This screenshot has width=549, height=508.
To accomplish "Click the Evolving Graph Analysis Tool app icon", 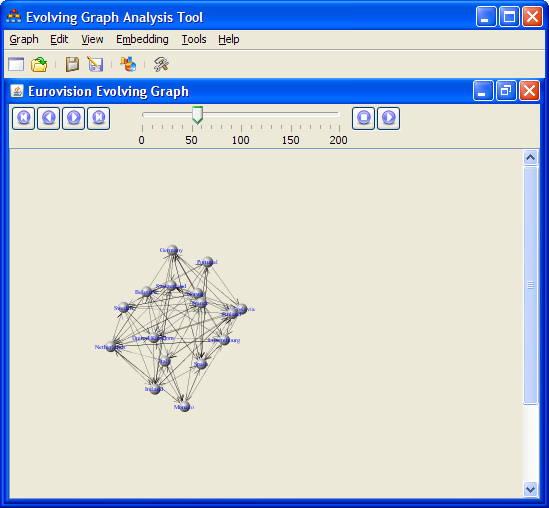I will tap(14, 17).
